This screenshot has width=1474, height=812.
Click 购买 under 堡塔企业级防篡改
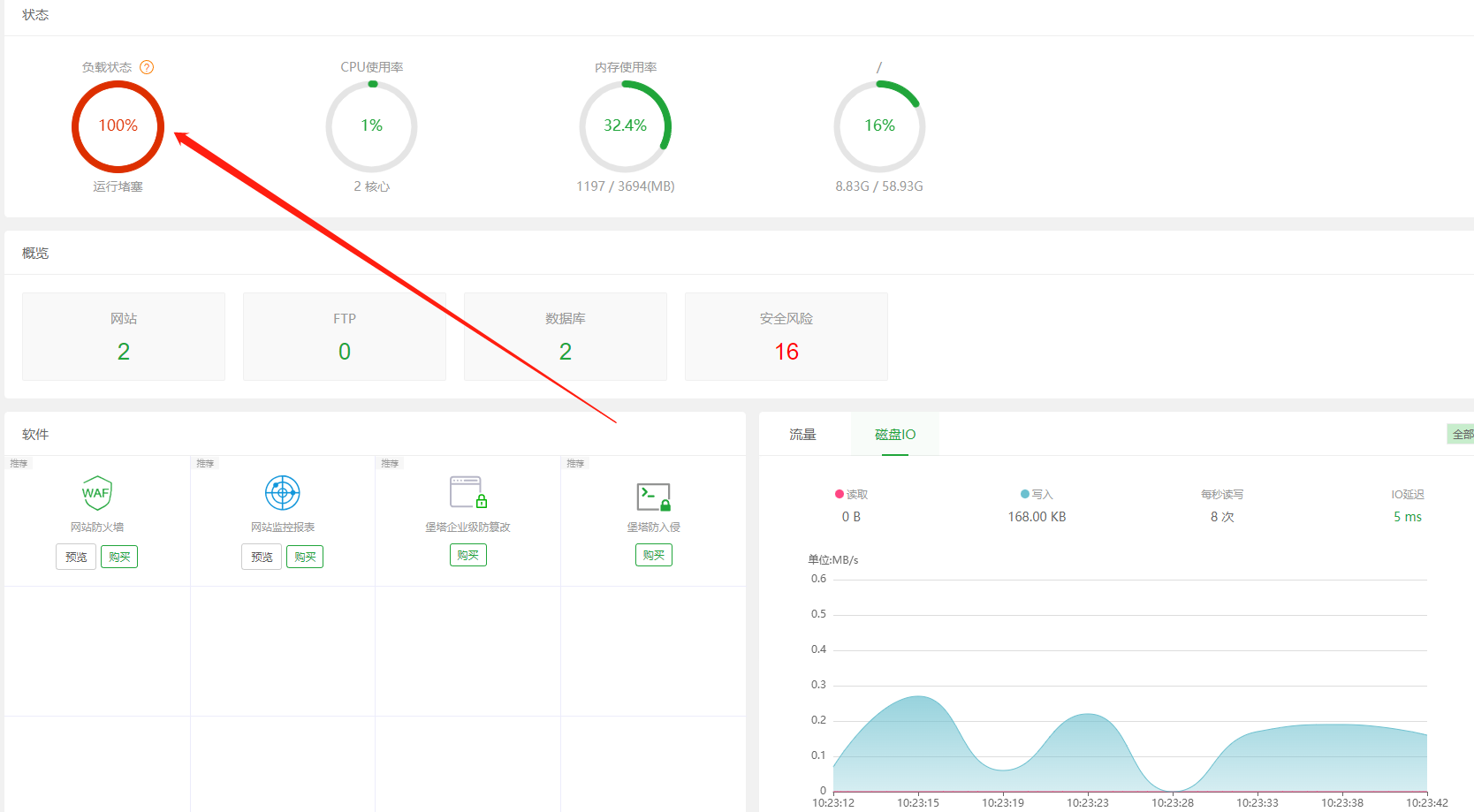click(468, 555)
